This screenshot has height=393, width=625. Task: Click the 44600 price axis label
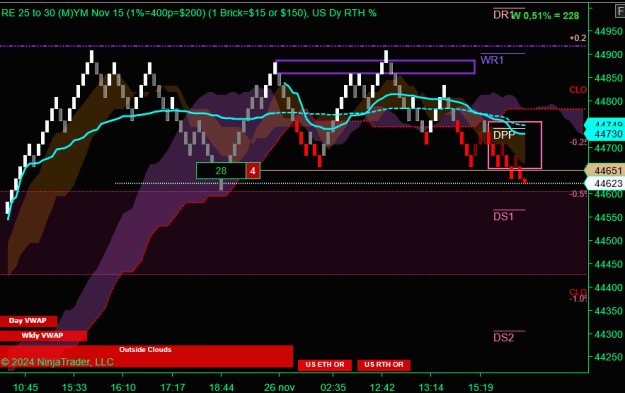pos(608,195)
